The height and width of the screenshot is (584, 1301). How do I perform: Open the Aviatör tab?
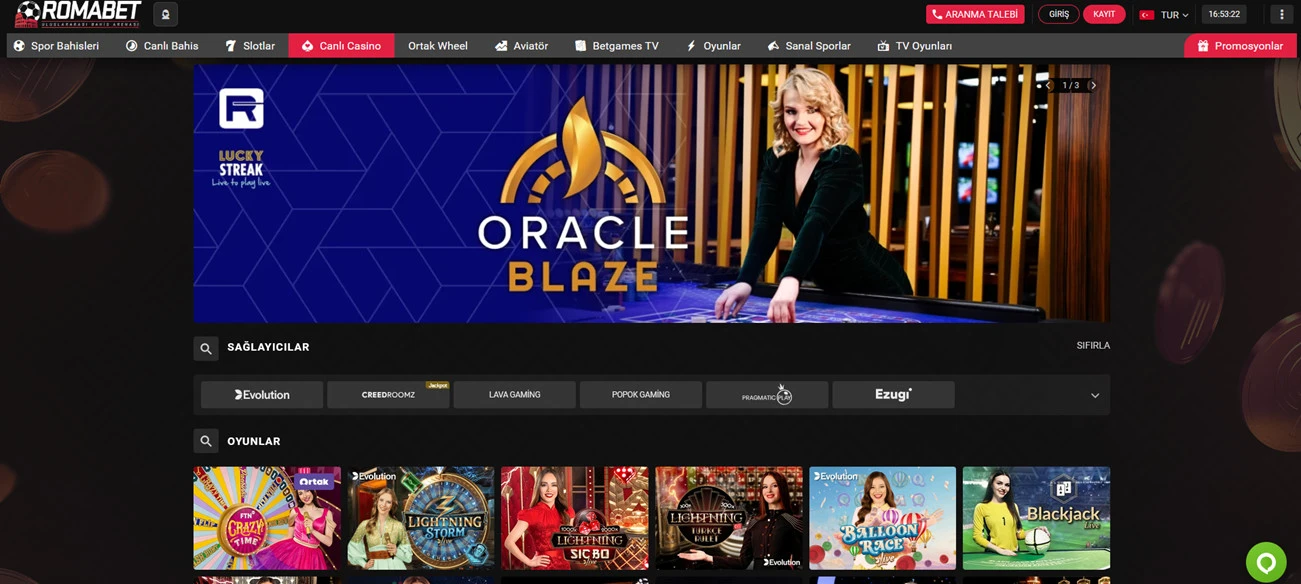(521, 46)
